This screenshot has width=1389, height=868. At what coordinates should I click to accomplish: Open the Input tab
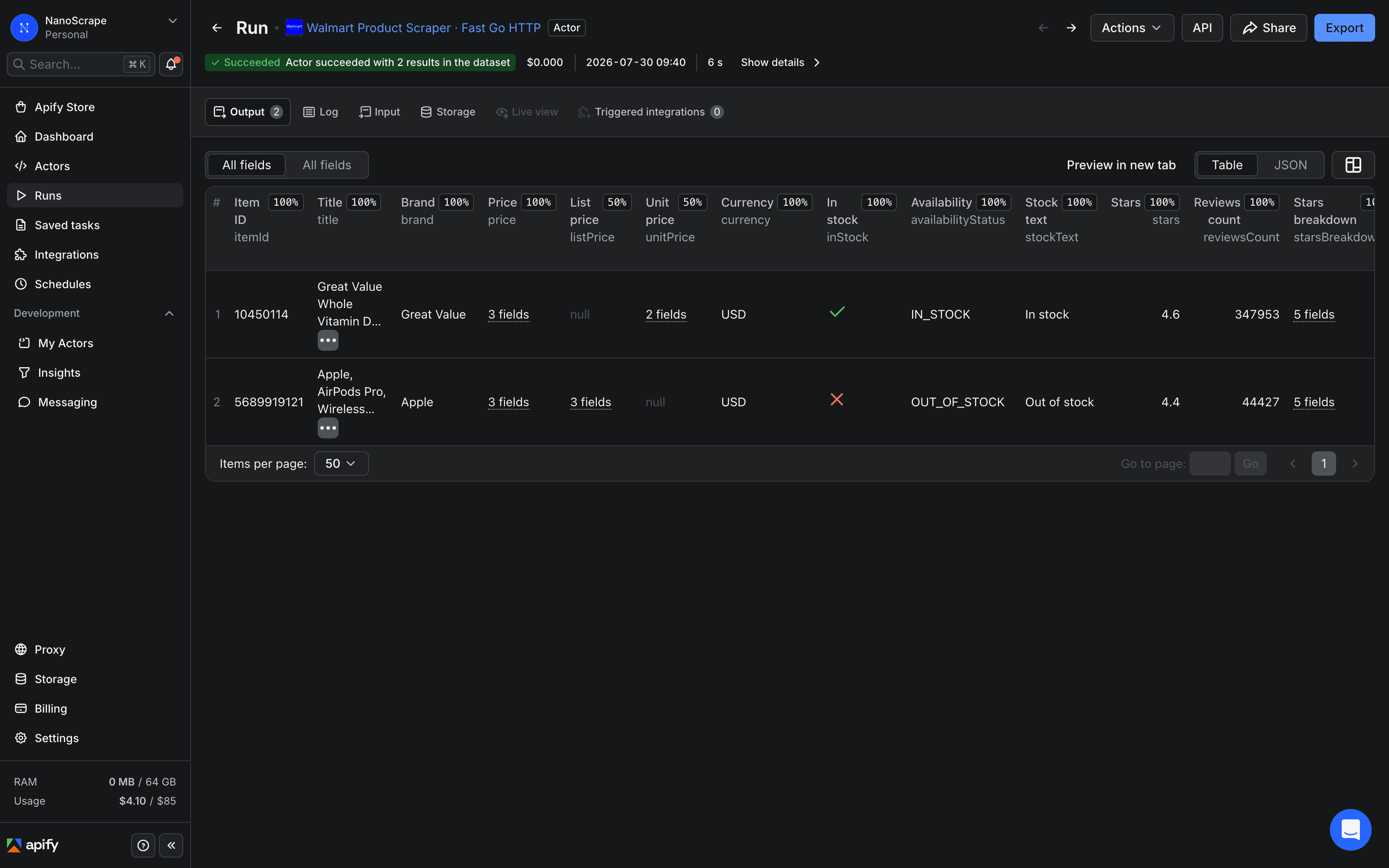tap(379, 112)
